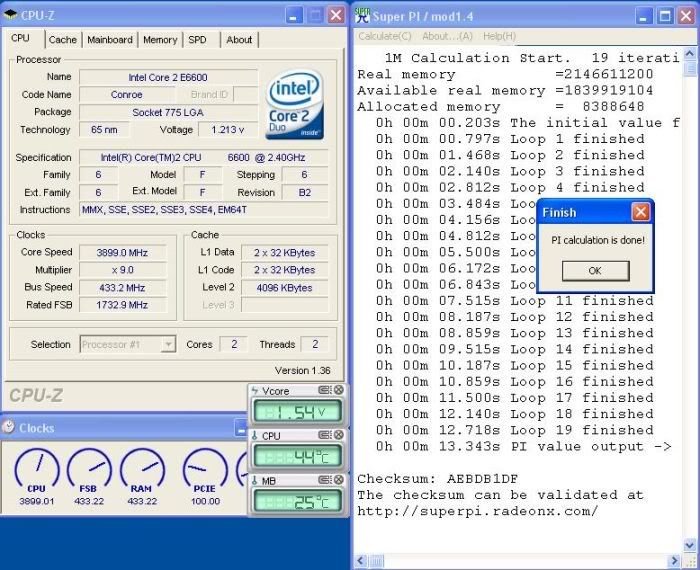
Task: Click the Super PI title bar icon
Action: tap(362, 16)
